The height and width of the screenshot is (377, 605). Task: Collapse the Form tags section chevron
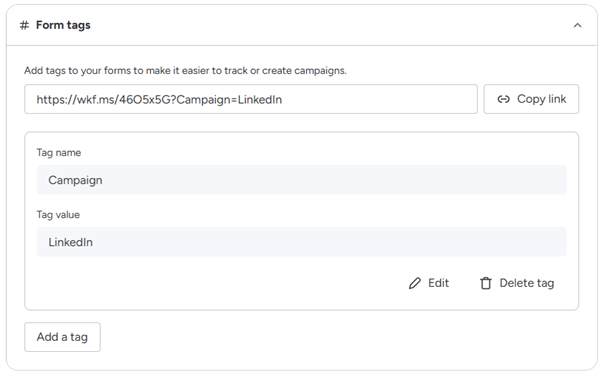click(577, 25)
